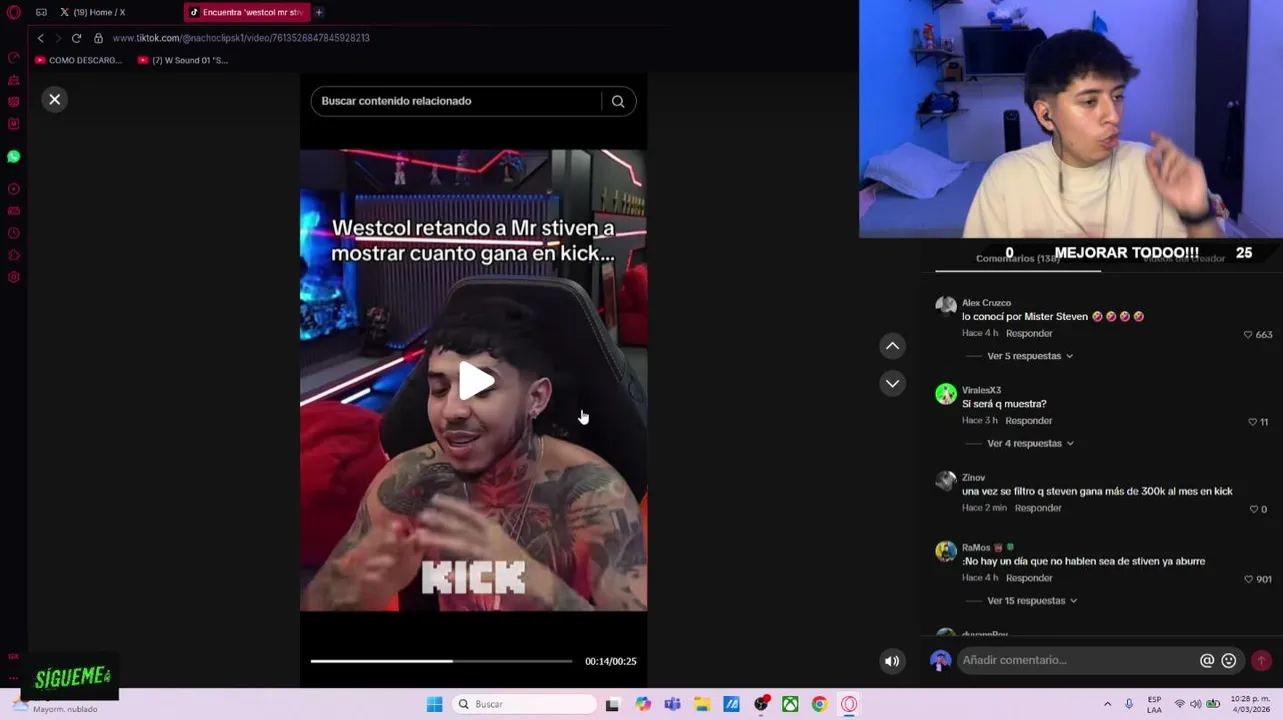This screenshot has height=720, width=1283.
Task: Reply to RaMos's comment via Responder
Action: click(1029, 578)
